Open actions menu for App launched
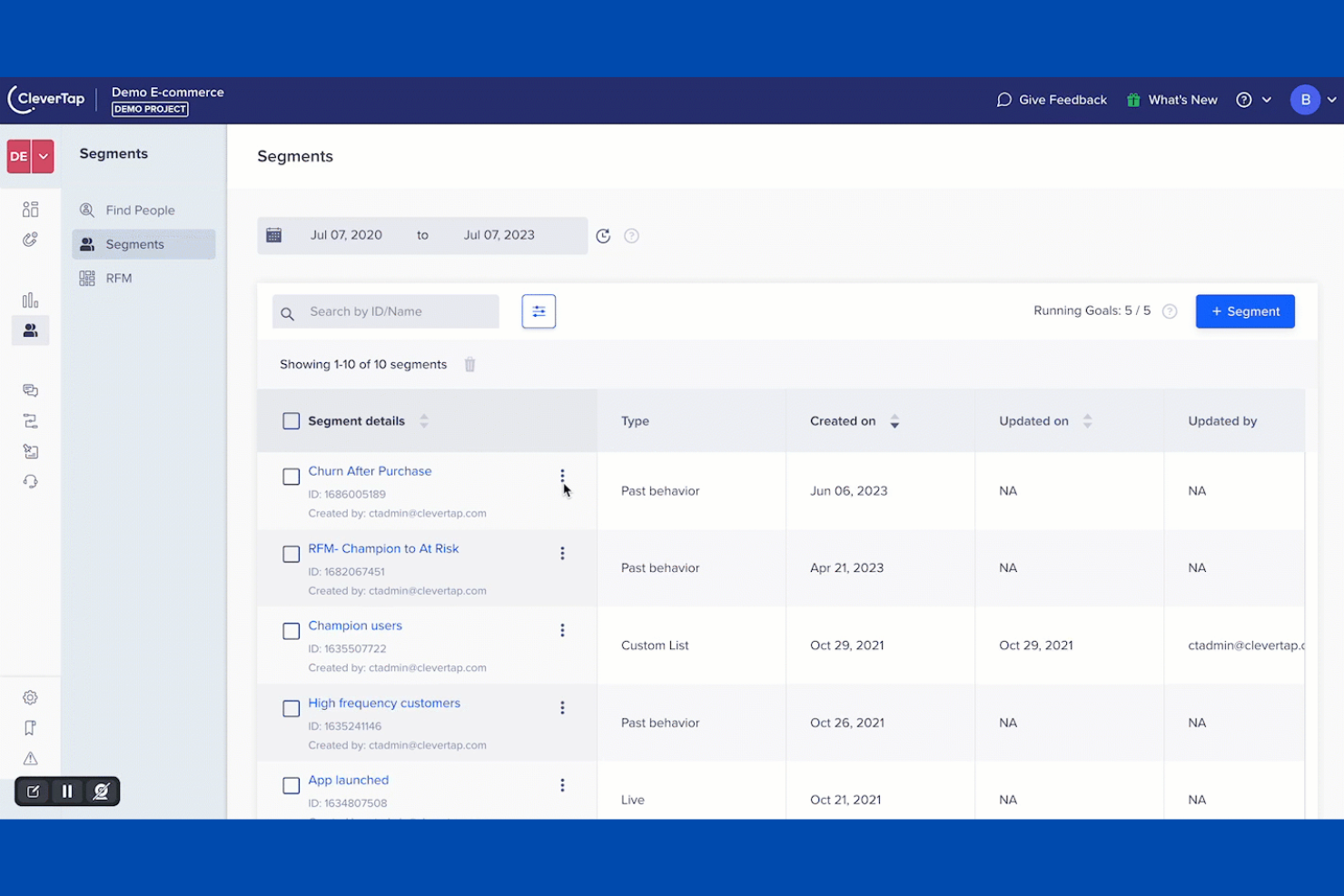1344x896 pixels. [562, 785]
